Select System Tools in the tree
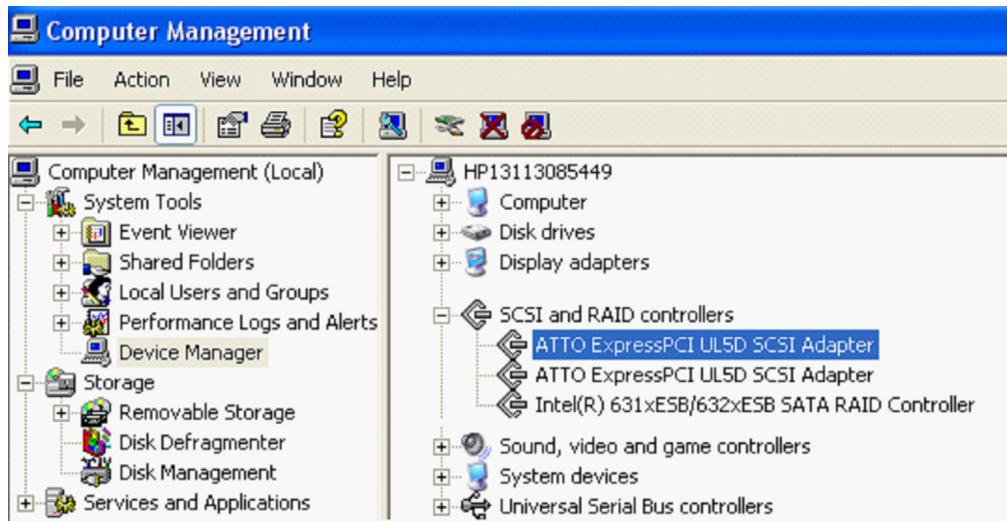Screen dimensions: 1007x521 143,202
